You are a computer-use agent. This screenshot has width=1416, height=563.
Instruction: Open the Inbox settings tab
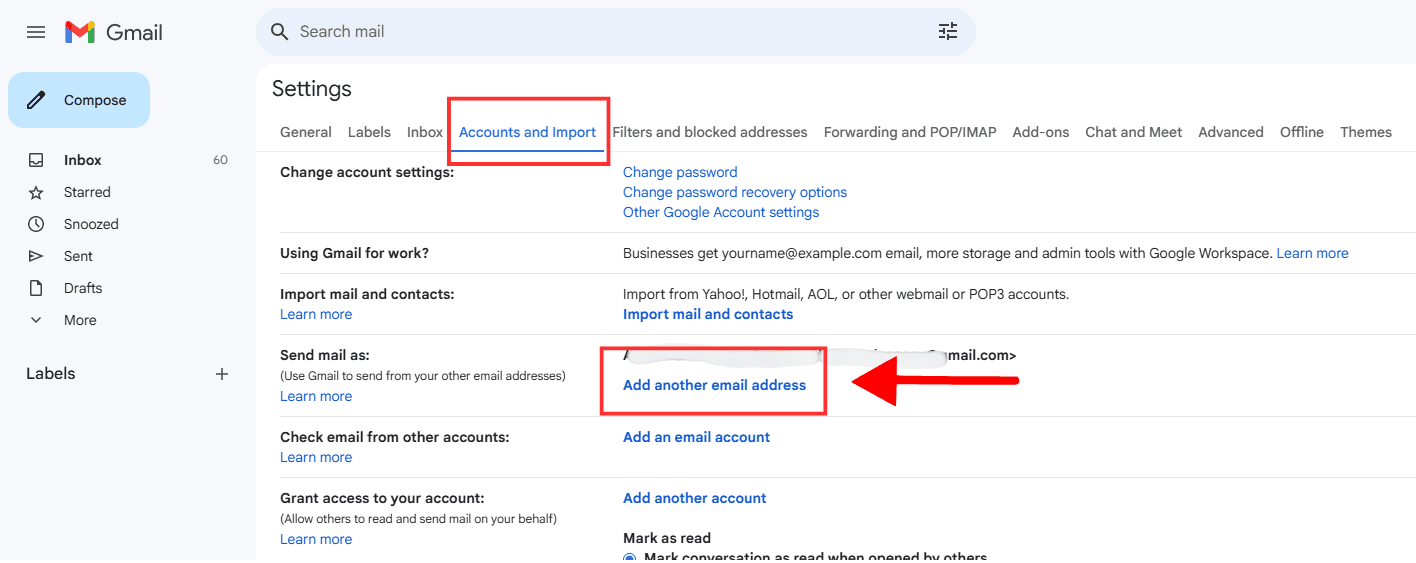click(x=425, y=132)
